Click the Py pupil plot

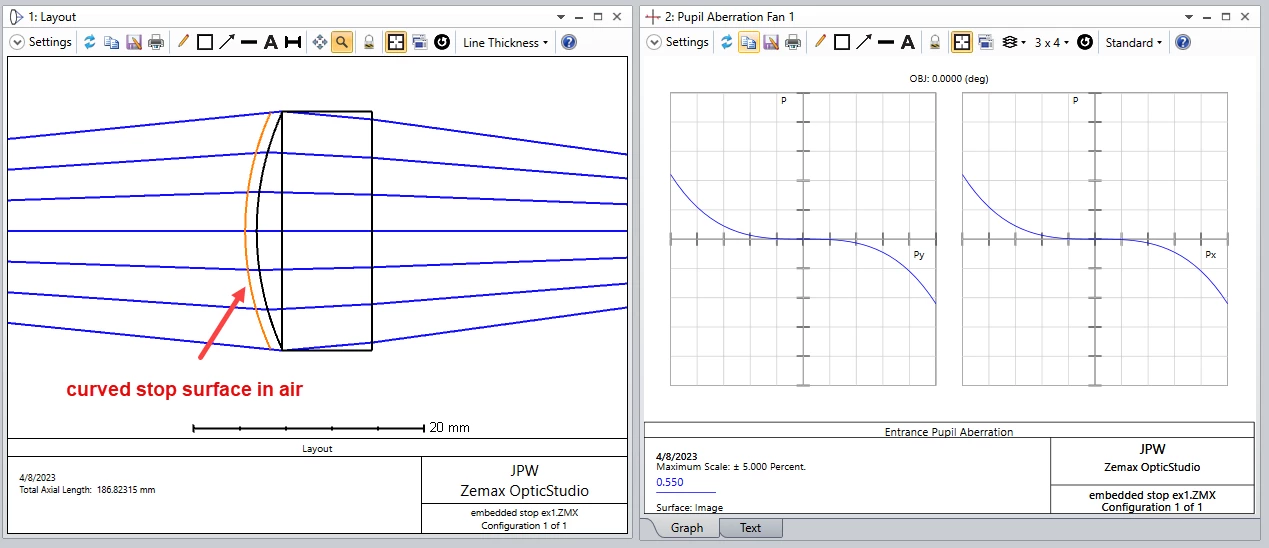pos(803,239)
